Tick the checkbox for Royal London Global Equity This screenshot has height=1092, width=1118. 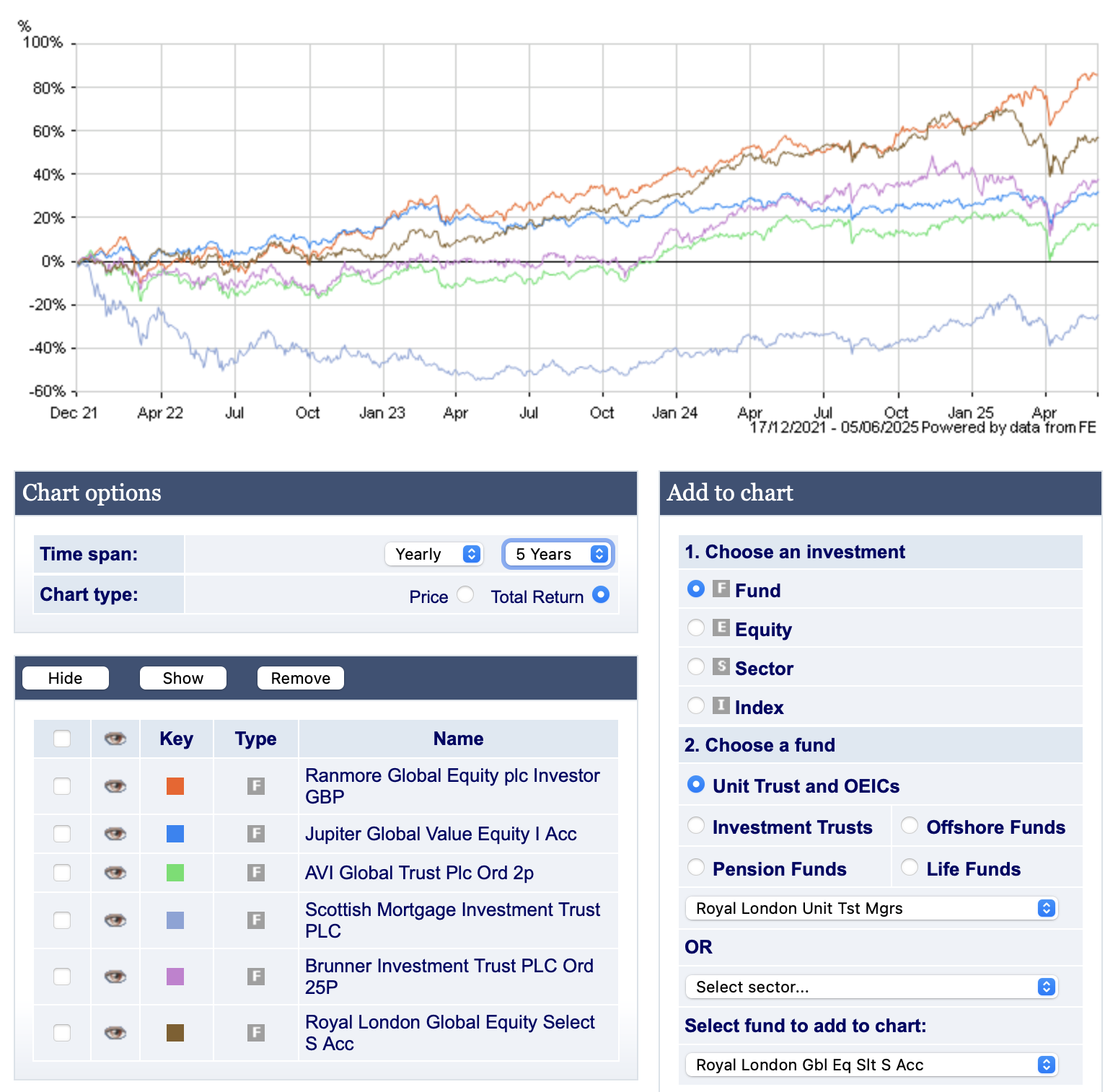(62, 1033)
